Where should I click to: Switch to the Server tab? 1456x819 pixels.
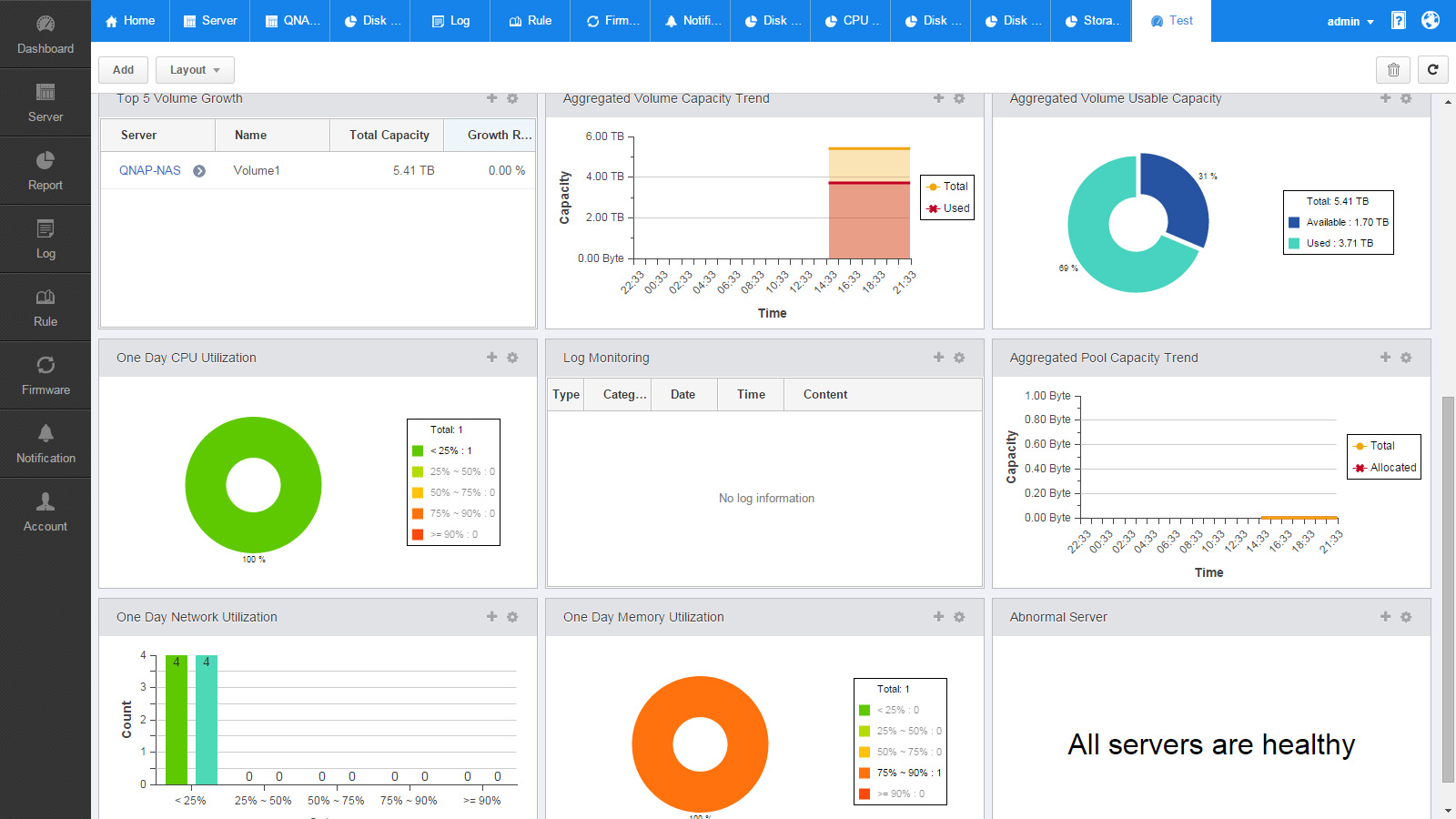[x=210, y=21]
